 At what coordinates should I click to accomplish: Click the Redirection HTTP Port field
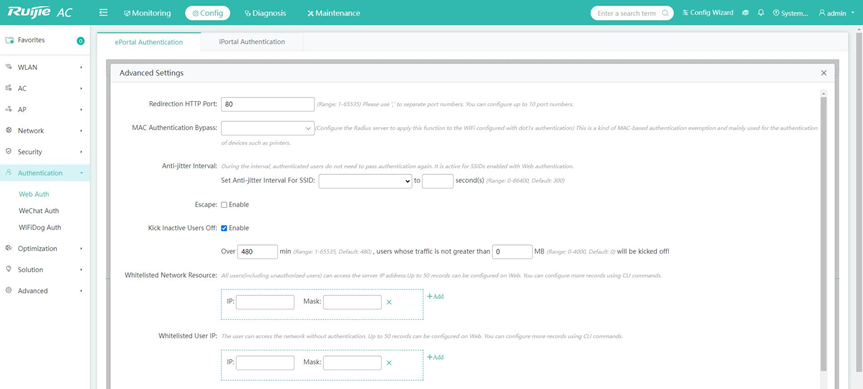267,104
